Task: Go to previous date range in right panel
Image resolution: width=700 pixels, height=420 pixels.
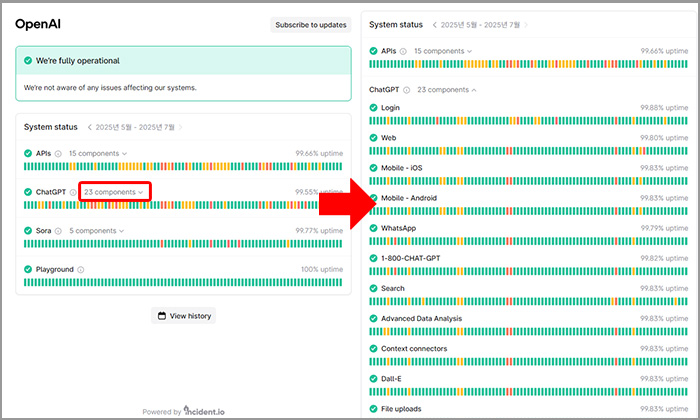Action: tap(435, 25)
